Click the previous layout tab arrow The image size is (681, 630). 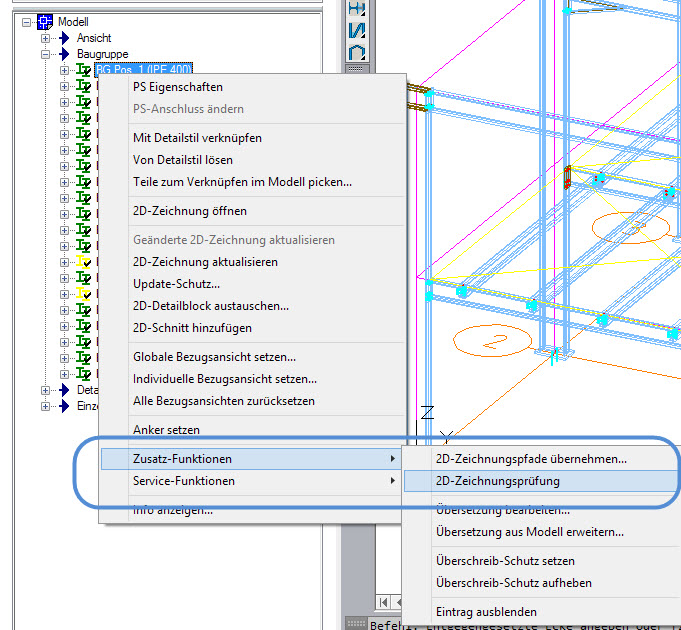[x=398, y=602]
